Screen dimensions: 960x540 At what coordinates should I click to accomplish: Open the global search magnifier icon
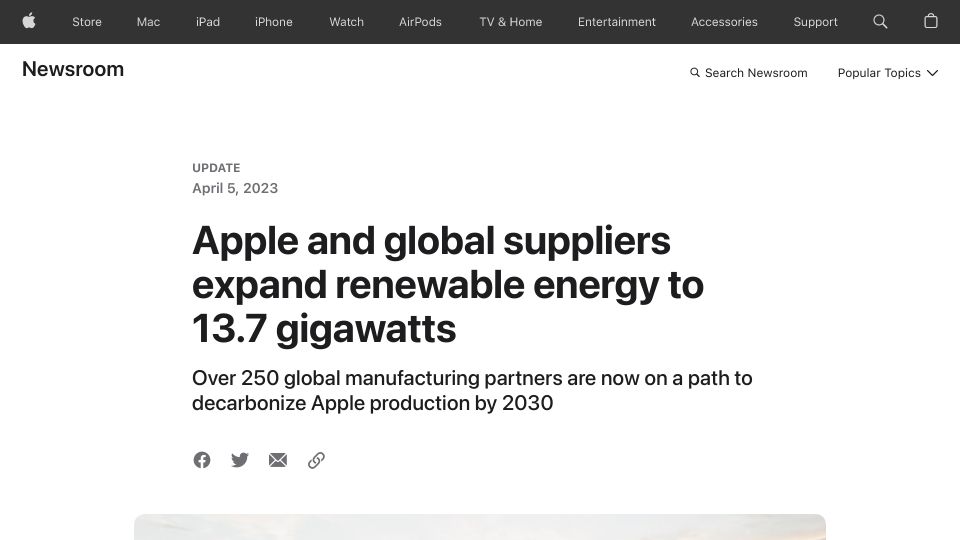click(x=880, y=21)
